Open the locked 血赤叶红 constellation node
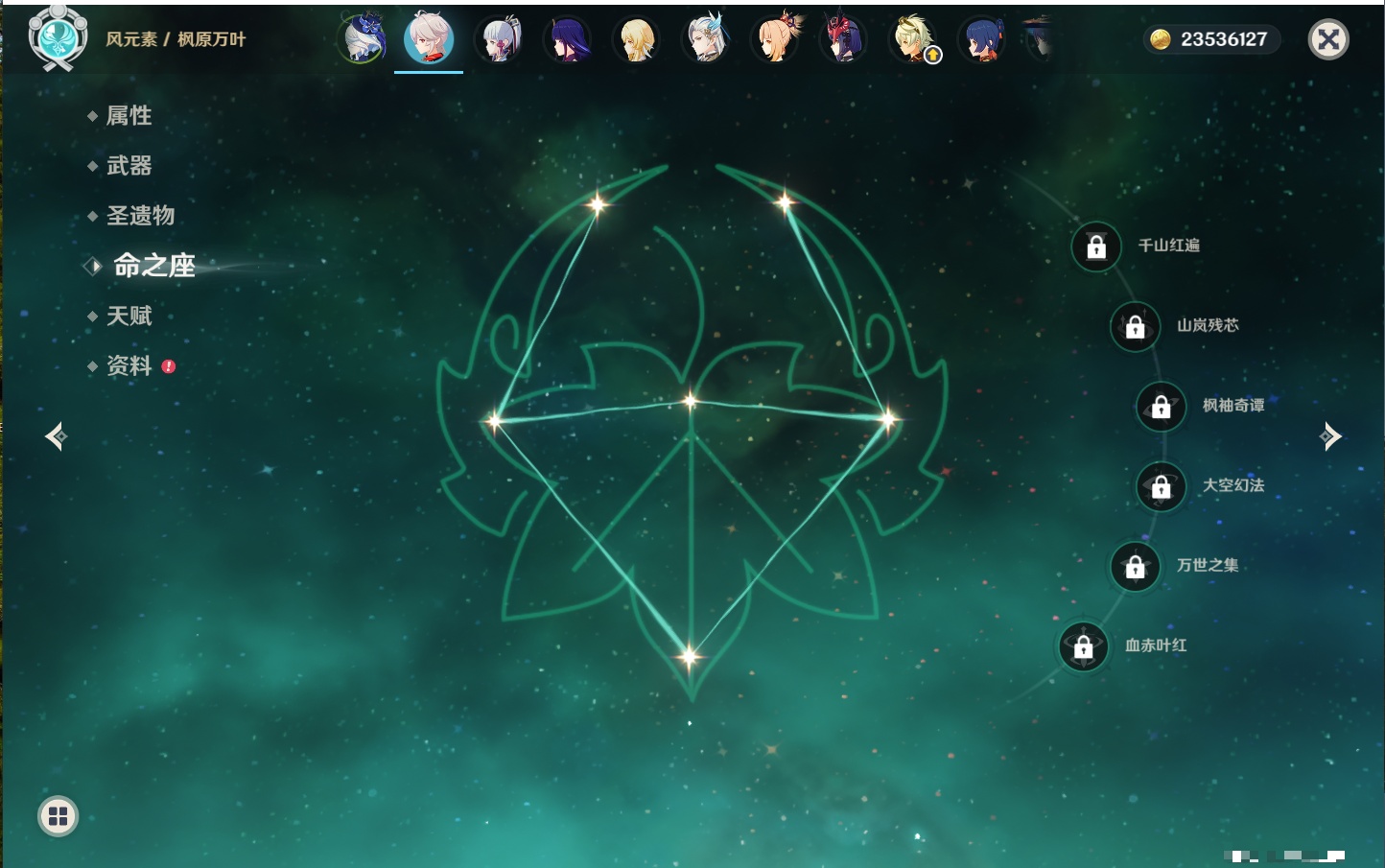1385x868 pixels. point(1084,646)
